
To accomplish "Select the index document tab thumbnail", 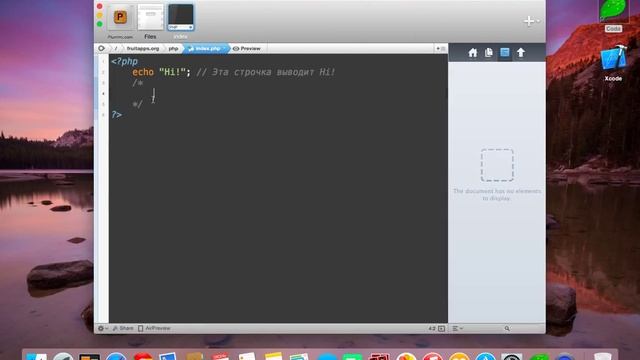I will click(181, 17).
